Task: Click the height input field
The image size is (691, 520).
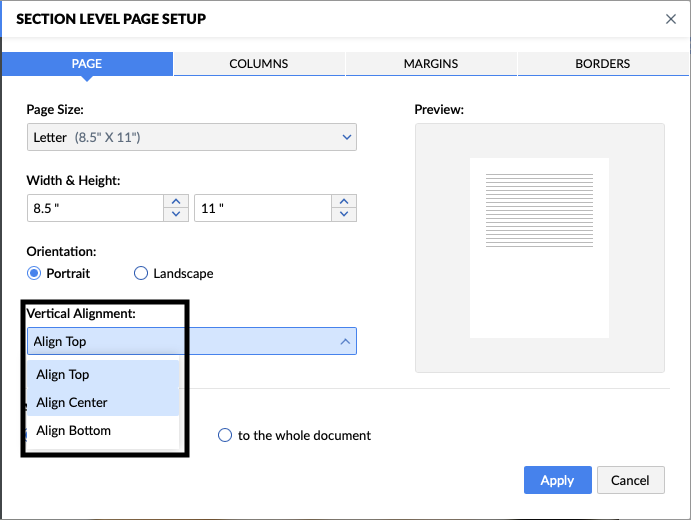Action: click(x=262, y=208)
